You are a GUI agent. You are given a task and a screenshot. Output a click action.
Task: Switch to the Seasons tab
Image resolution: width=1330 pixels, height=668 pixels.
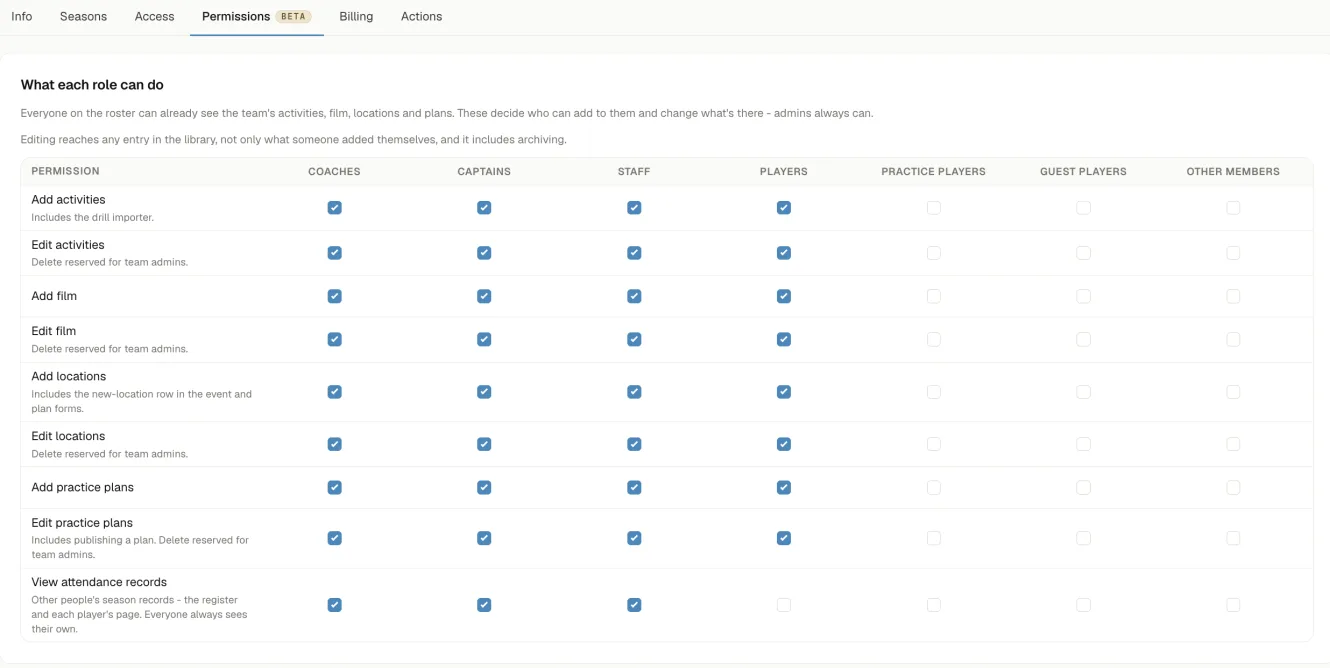(83, 16)
